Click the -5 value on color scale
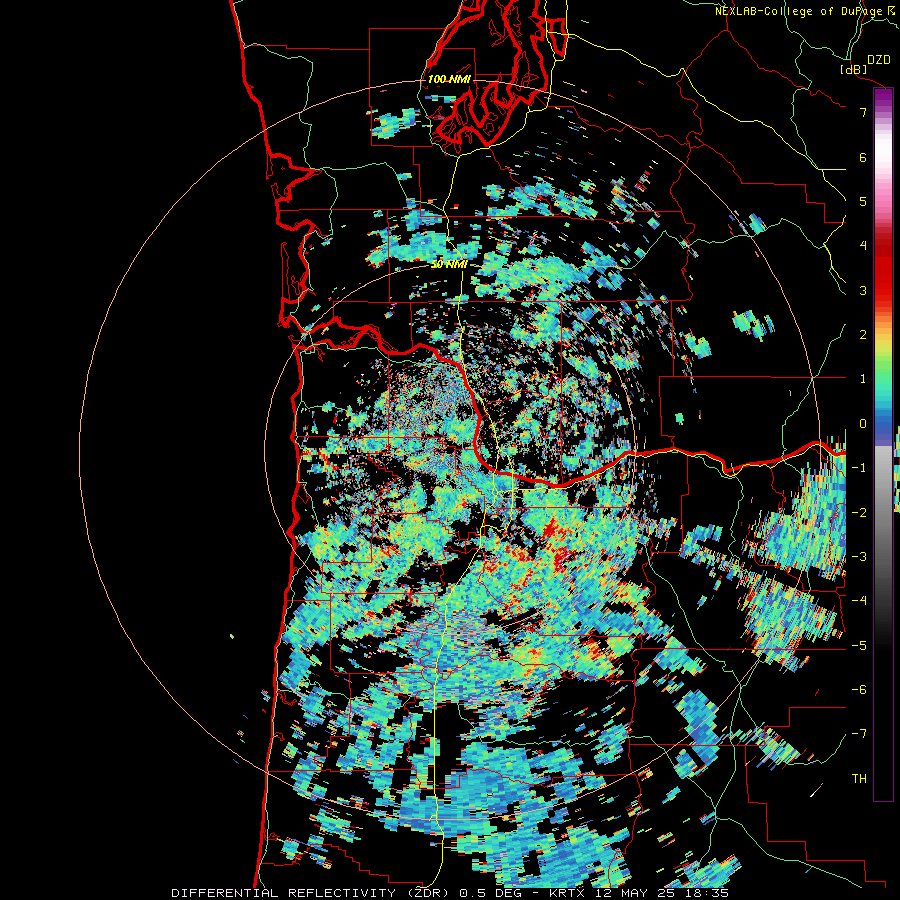The width and height of the screenshot is (900, 900). click(859, 646)
